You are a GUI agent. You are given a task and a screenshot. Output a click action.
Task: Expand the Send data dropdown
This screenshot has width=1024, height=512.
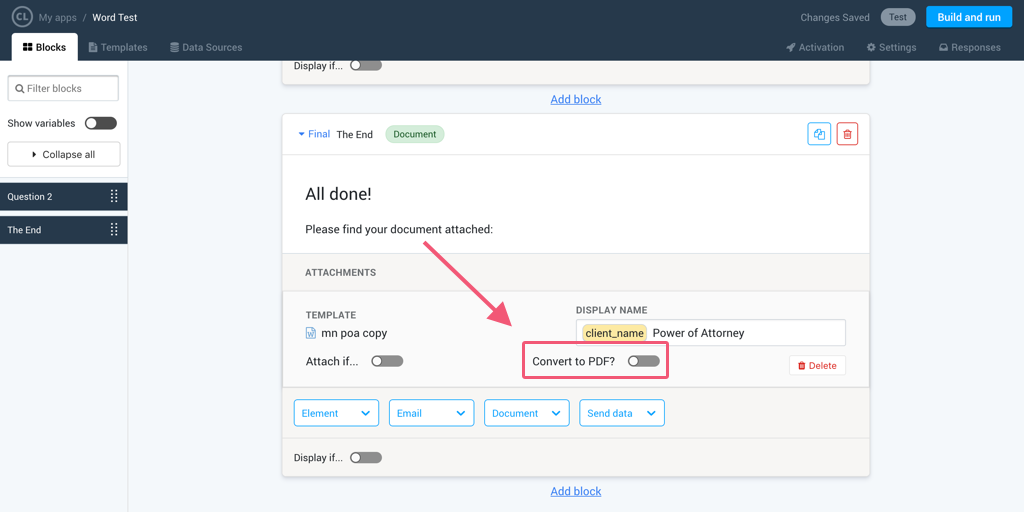pos(621,413)
